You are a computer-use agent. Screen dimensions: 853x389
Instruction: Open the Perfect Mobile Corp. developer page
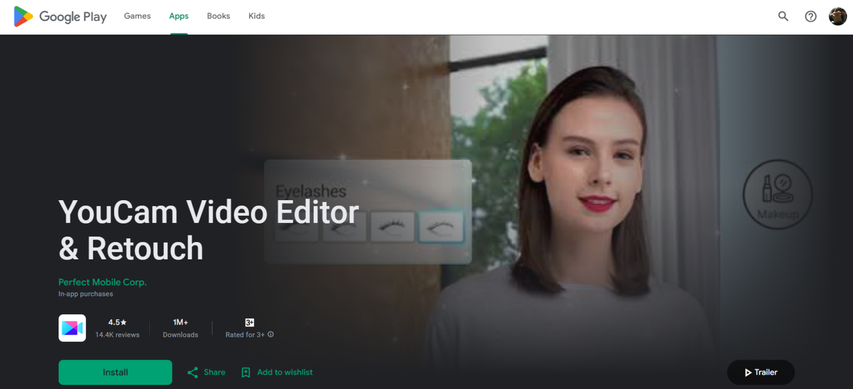pyautogui.click(x=103, y=282)
